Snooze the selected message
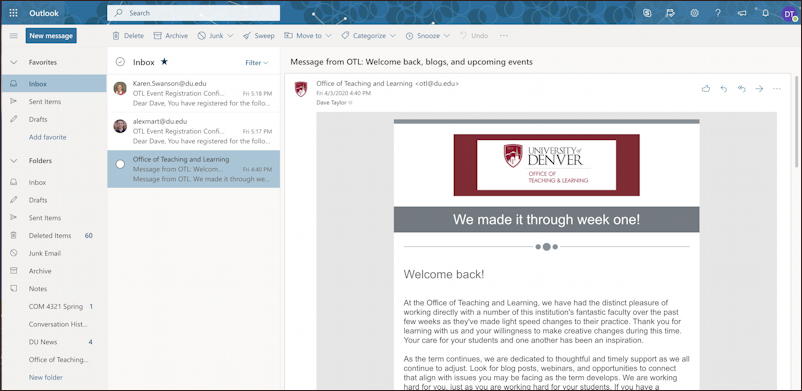Screen dimensions: 802x391 (422, 36)
